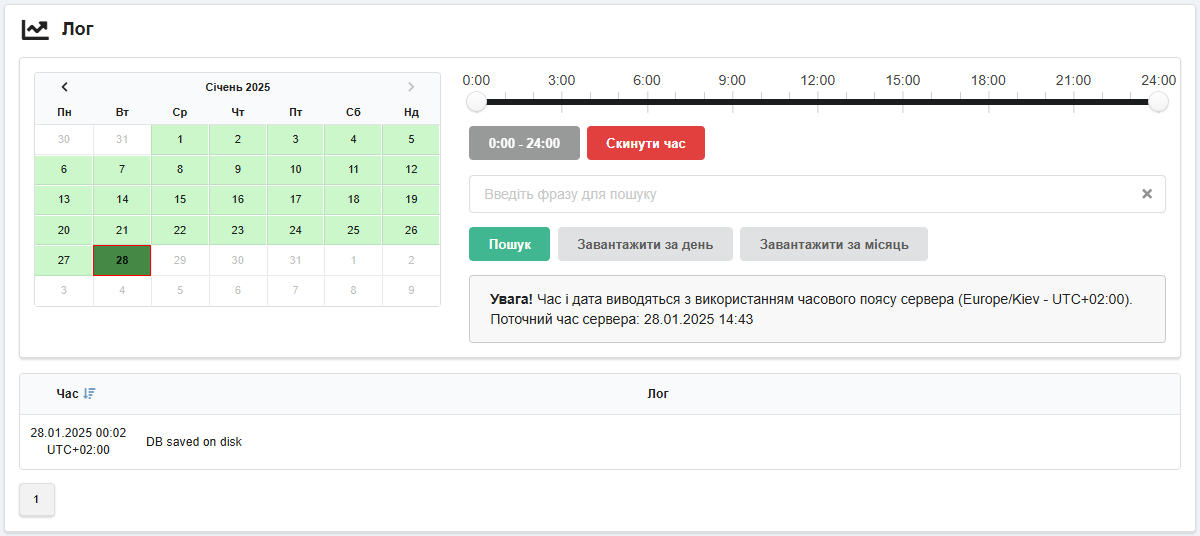The image size is (1200, 536).
Task: Click the right time slider handle at 24:00
Action: tap(1158, 101)
